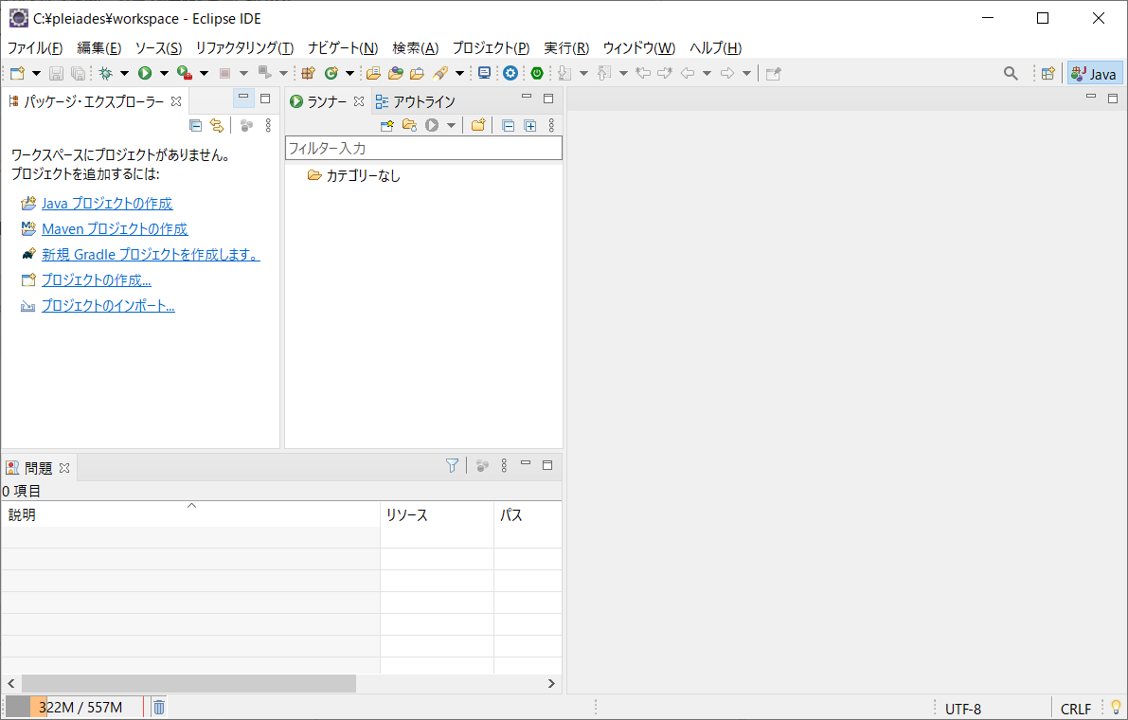Open Runner view menu dots

pos(551,126)
